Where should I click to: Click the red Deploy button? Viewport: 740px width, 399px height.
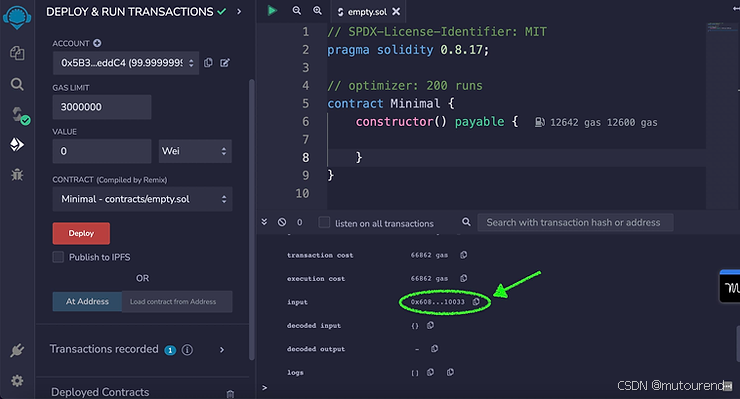click(81, 233)
